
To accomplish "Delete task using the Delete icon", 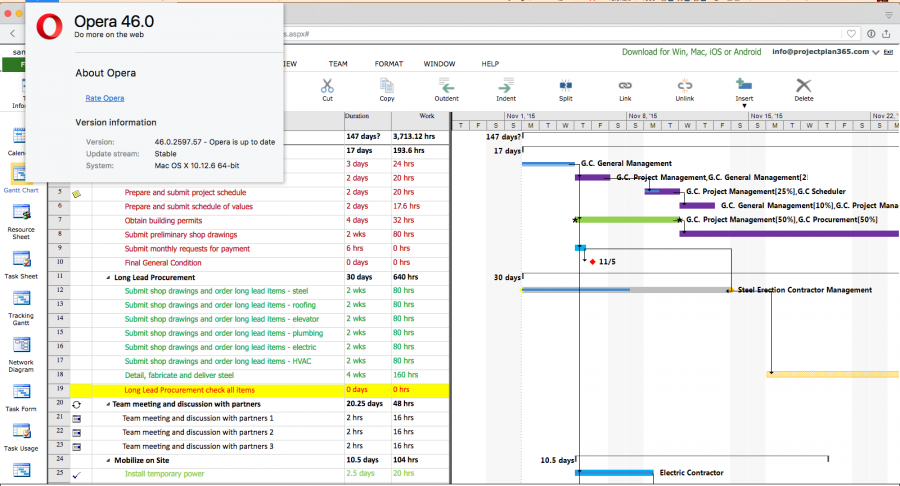I will tap(804, 85).
